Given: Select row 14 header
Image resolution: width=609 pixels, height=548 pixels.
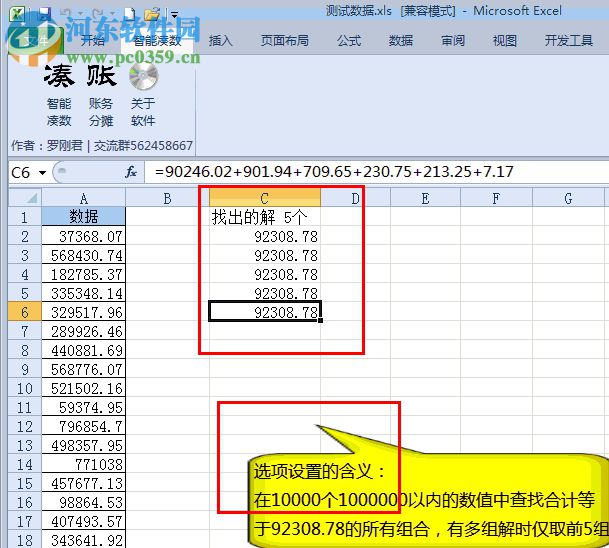Looking at the screenshot, I should (x=25, y=464).
